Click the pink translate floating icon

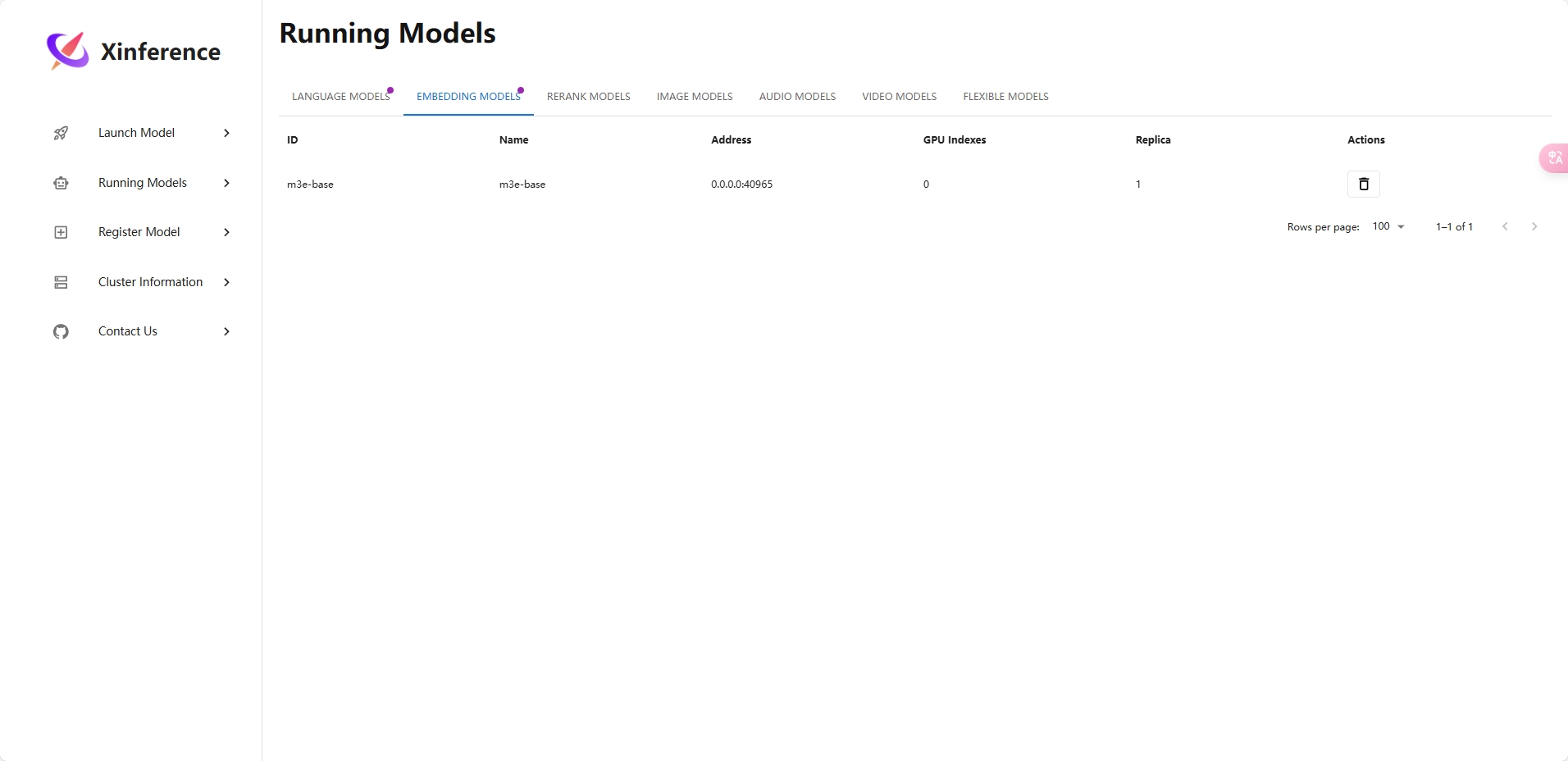[1554, 157]
